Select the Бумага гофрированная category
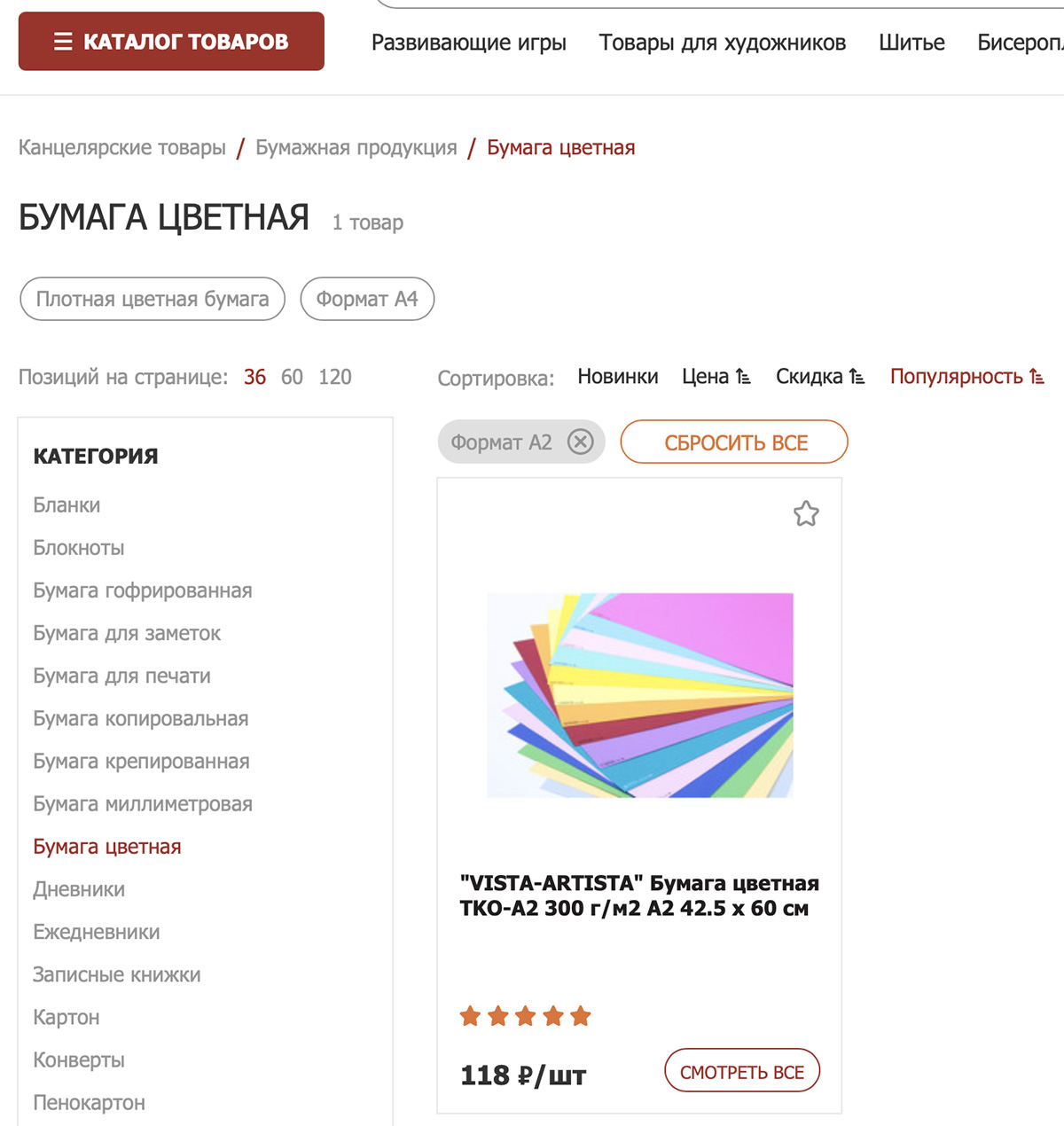The width and height of the screenshot is (1064, 1126). (143, 590)
